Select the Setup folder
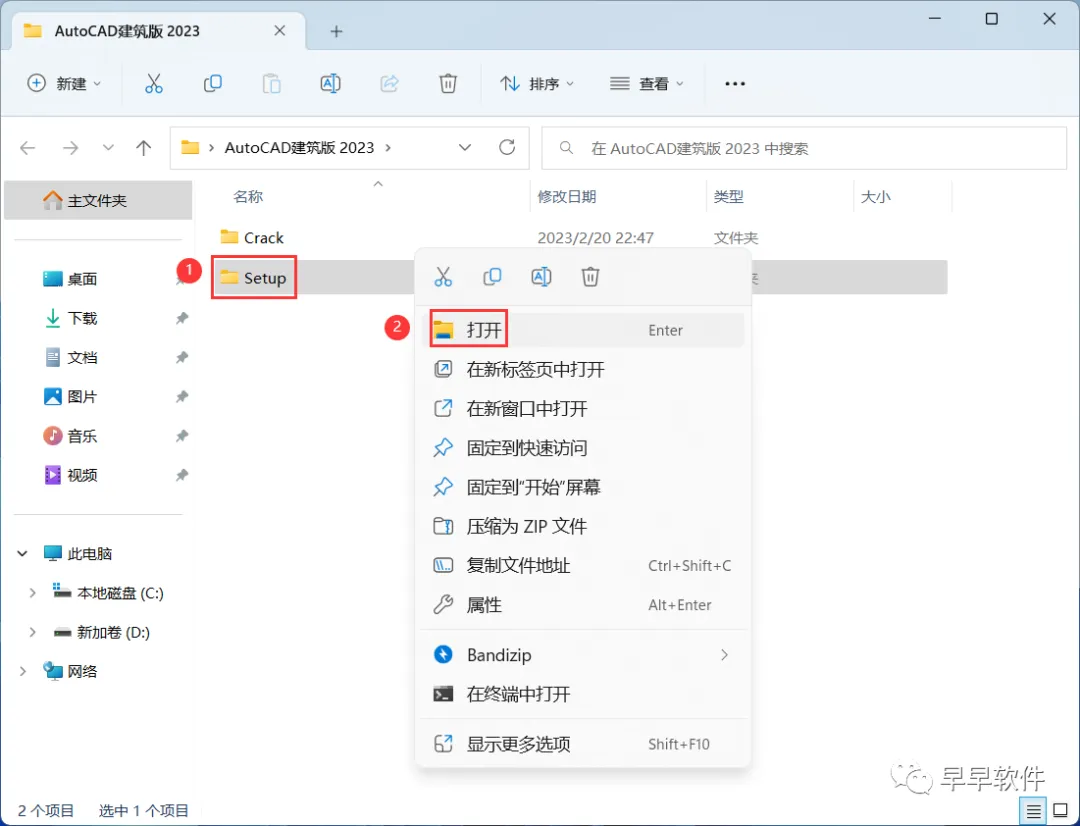The width and height of the screenshot is (1080, 826). click(253, 278)
